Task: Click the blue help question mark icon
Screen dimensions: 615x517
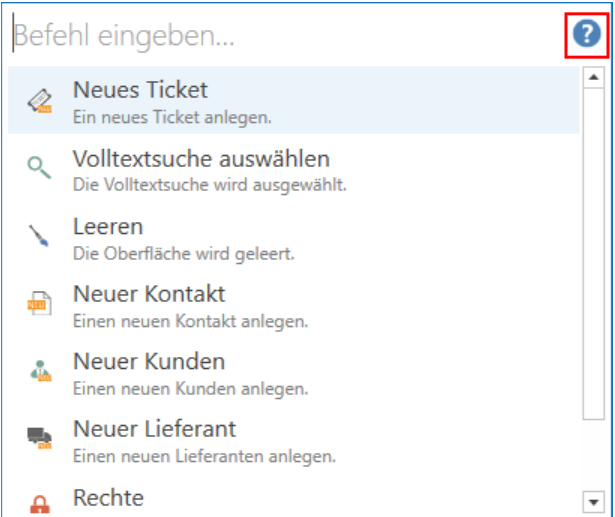Action: point(585,36)
